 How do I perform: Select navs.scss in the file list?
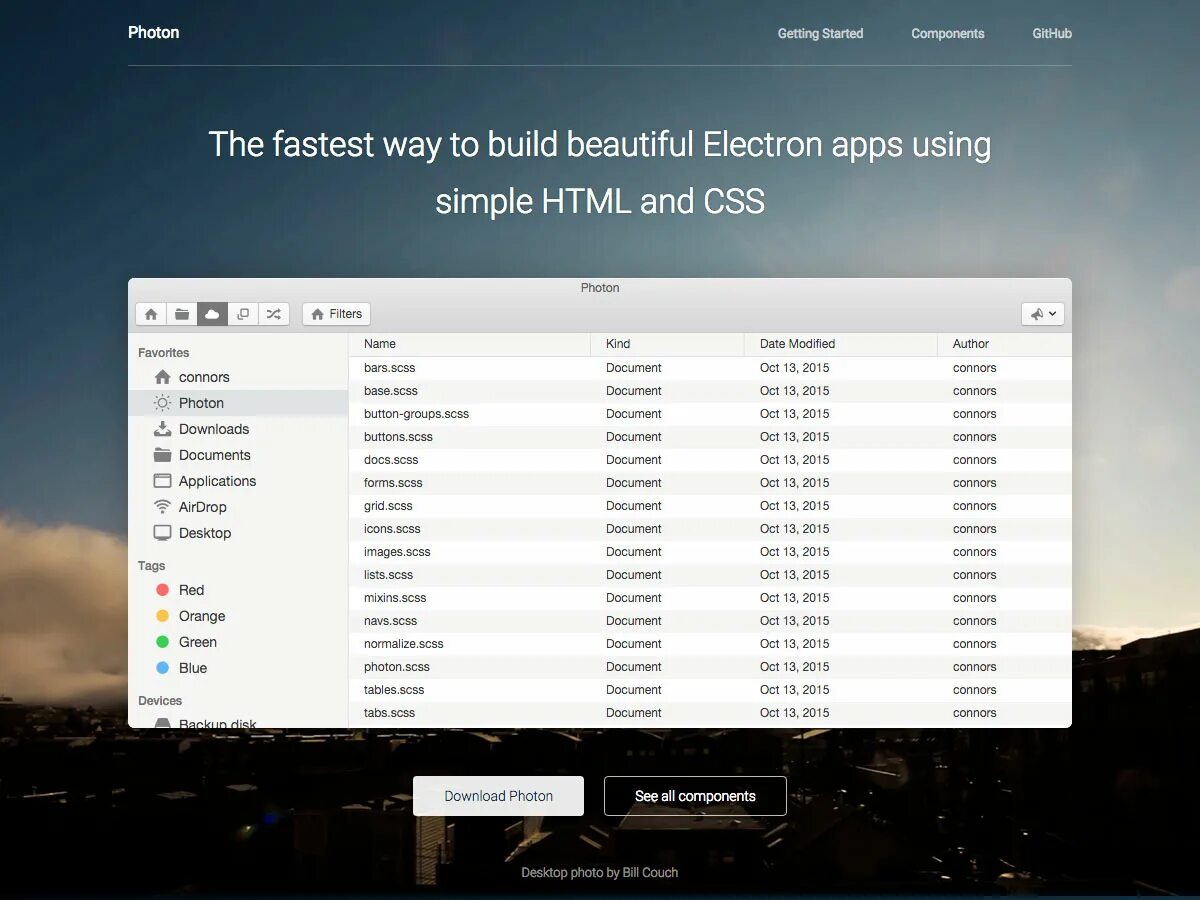pyautogui.click(x=710, y=621)
